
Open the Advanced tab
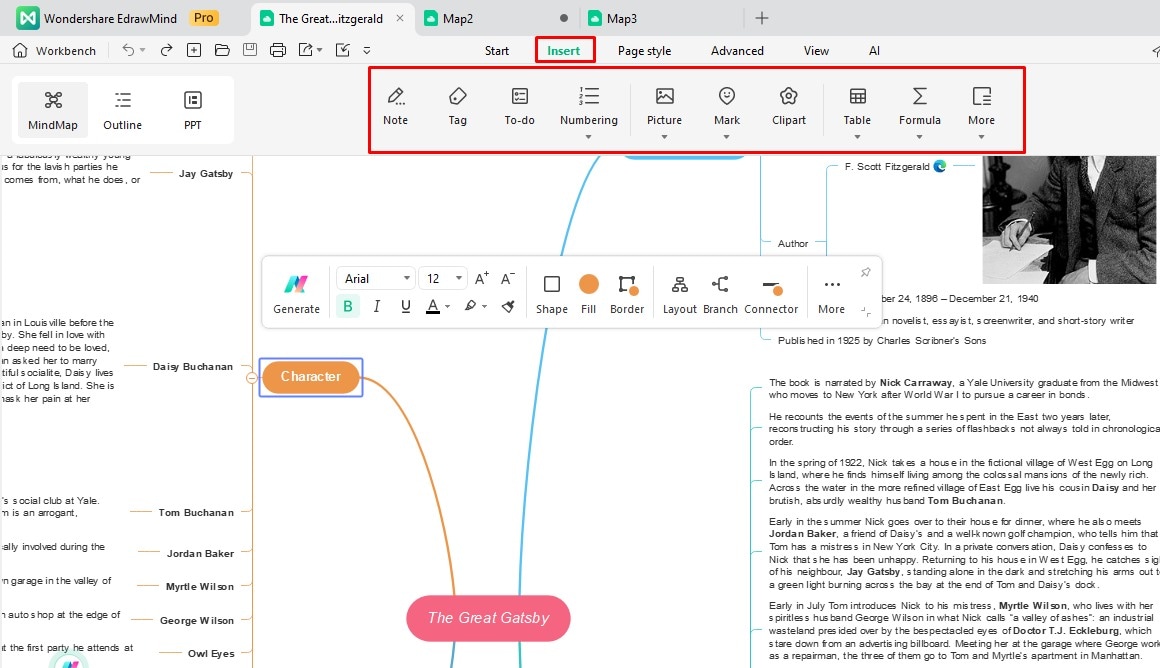[737, 50]
